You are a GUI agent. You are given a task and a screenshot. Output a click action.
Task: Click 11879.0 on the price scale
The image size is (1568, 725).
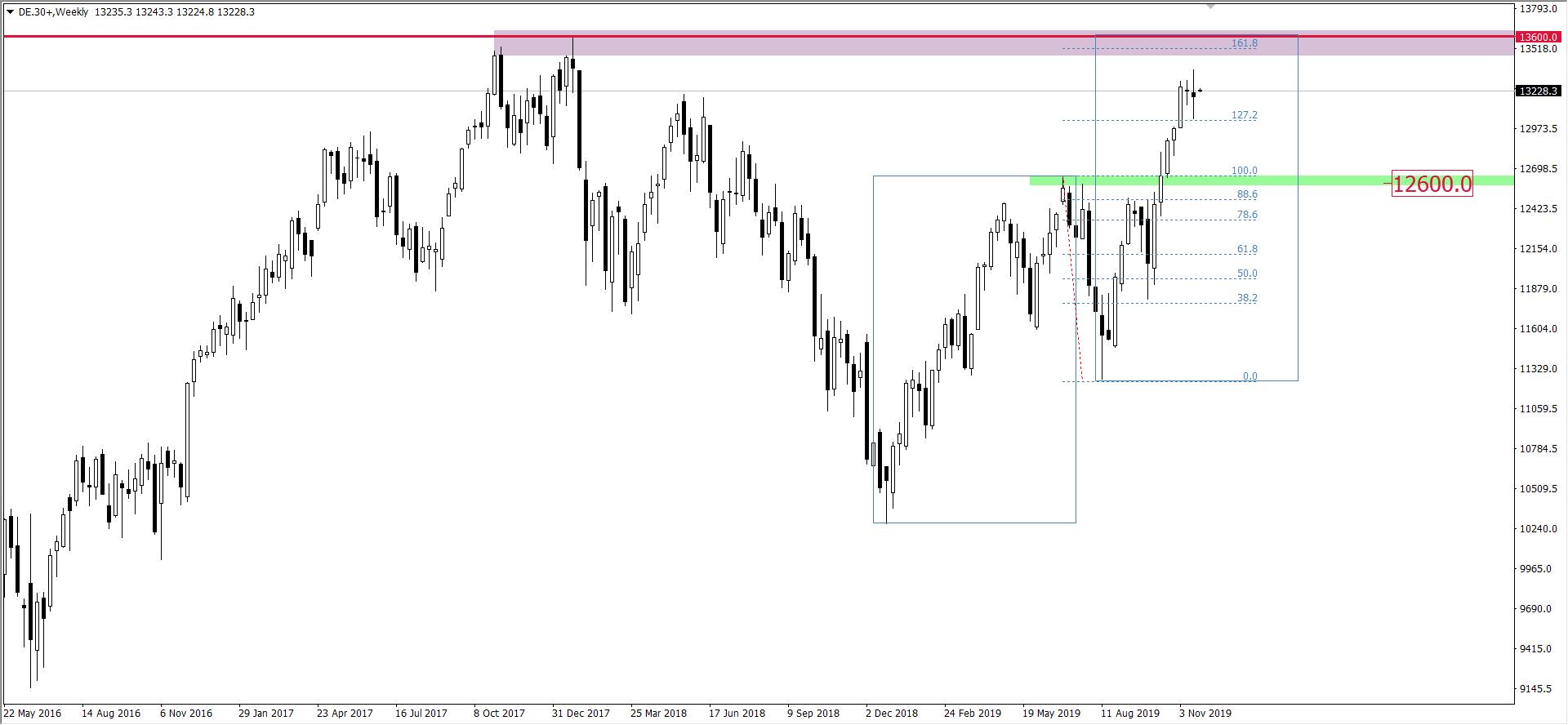1538,288
